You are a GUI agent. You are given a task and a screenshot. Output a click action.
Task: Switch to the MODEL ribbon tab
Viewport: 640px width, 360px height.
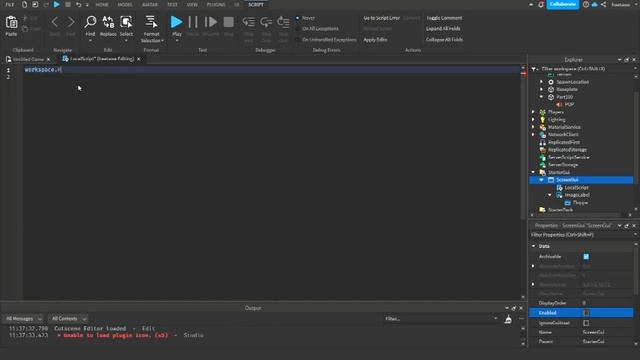point(125,4)
